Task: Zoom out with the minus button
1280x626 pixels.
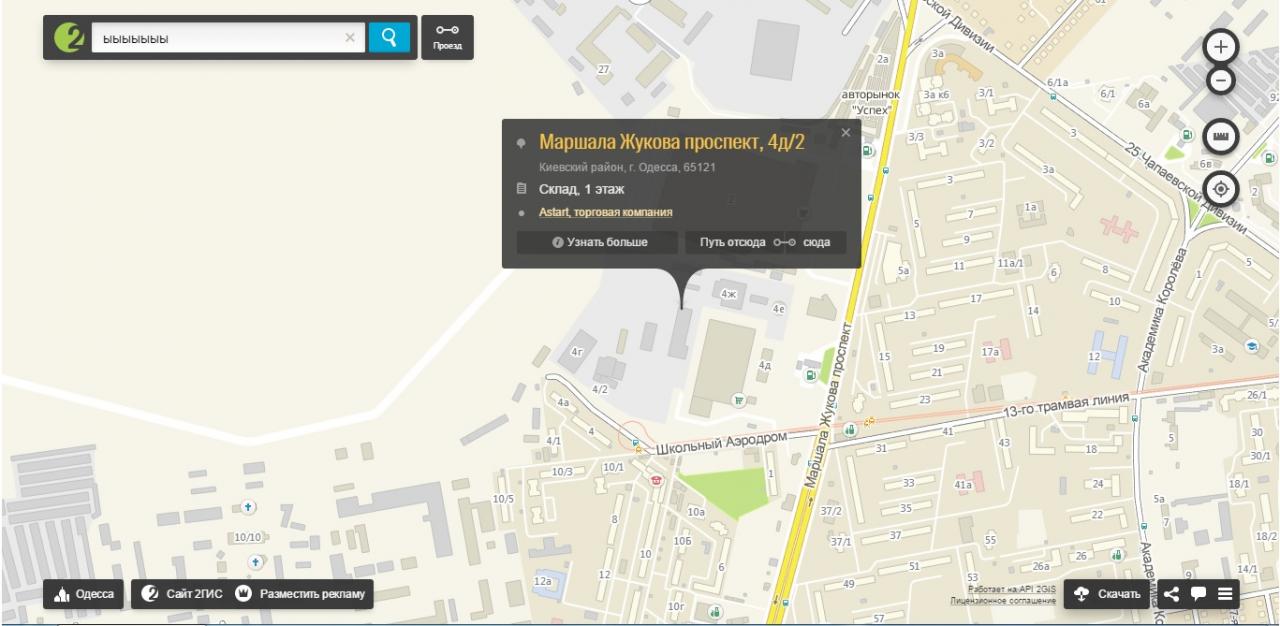Action: click(1221, 80)
